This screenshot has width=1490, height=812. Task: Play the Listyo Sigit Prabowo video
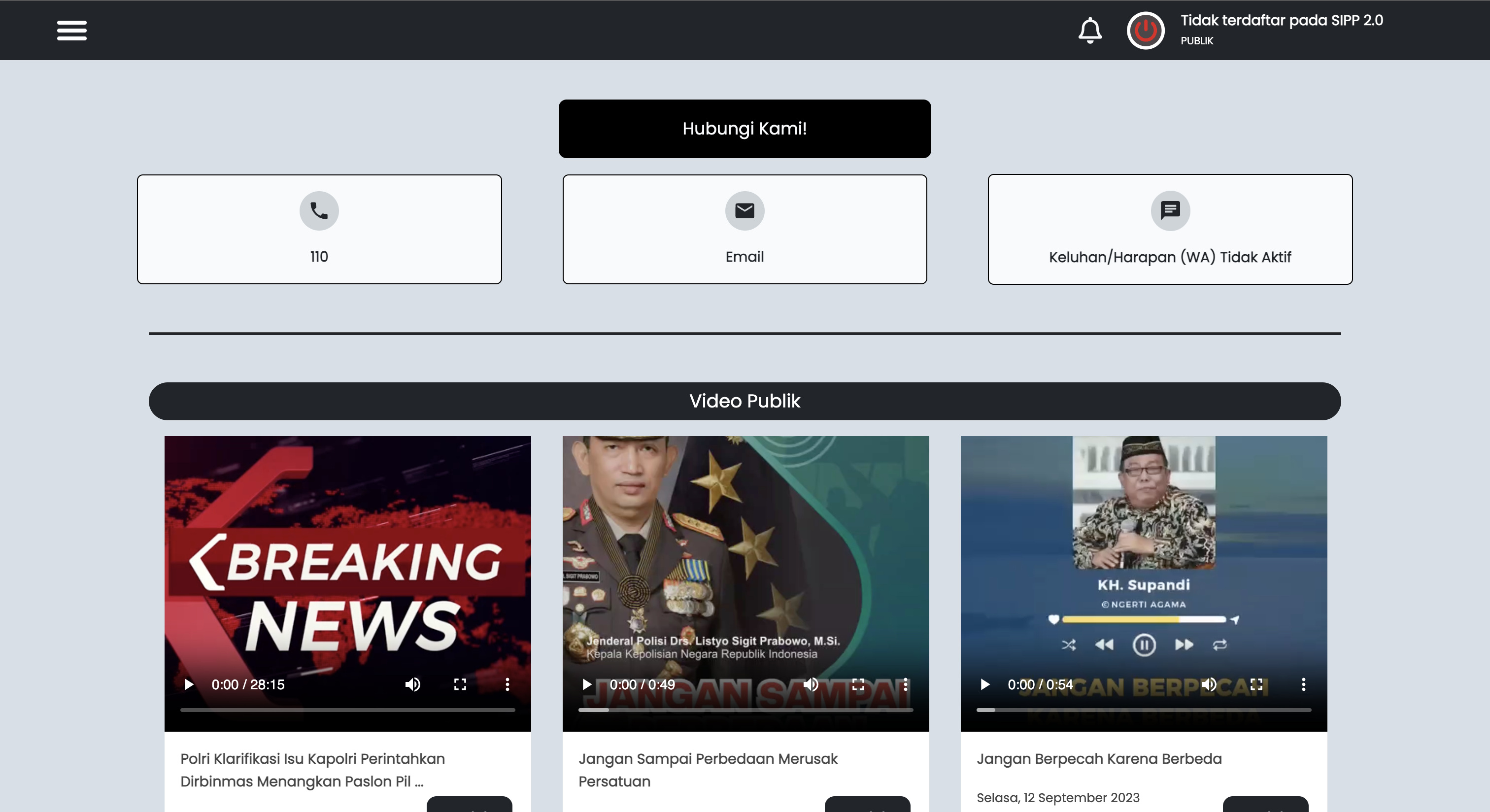tap(586, 685)
